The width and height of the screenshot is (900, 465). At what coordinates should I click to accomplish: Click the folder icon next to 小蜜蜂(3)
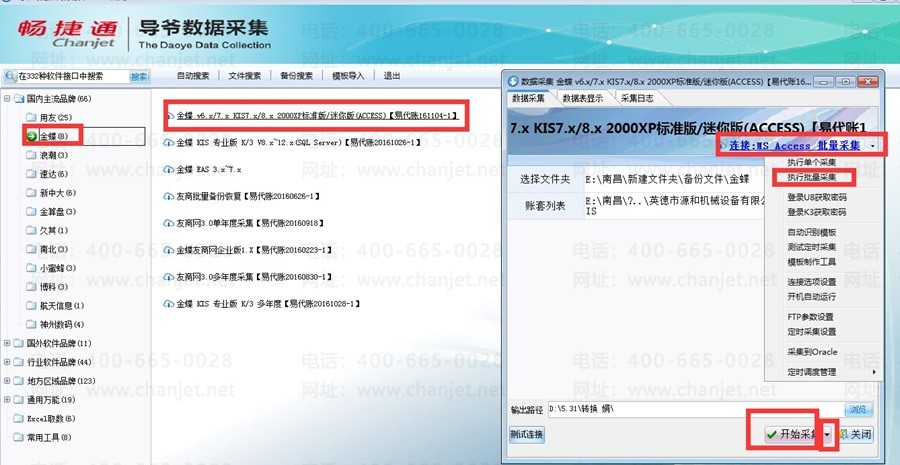coord(31,268)
